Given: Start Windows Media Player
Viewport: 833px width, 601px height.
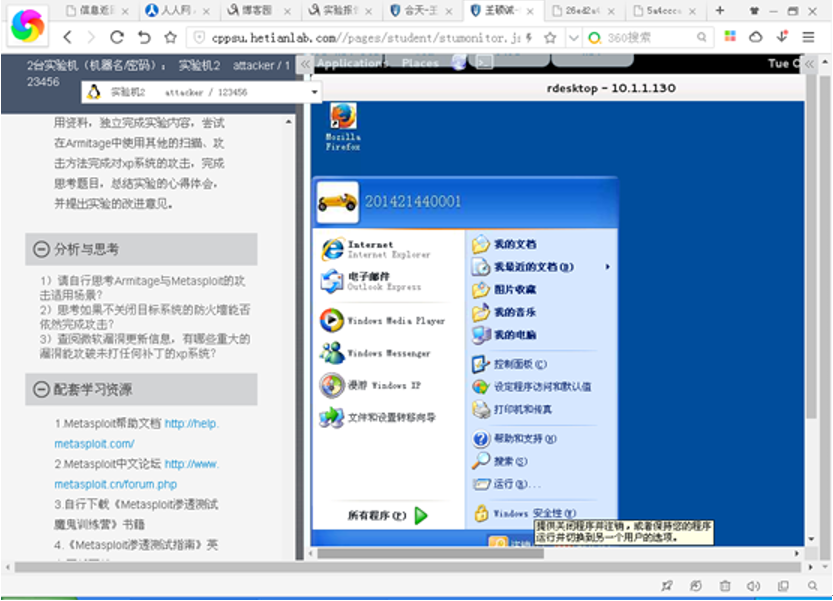Looking at the screenshot, I should 382,321.
